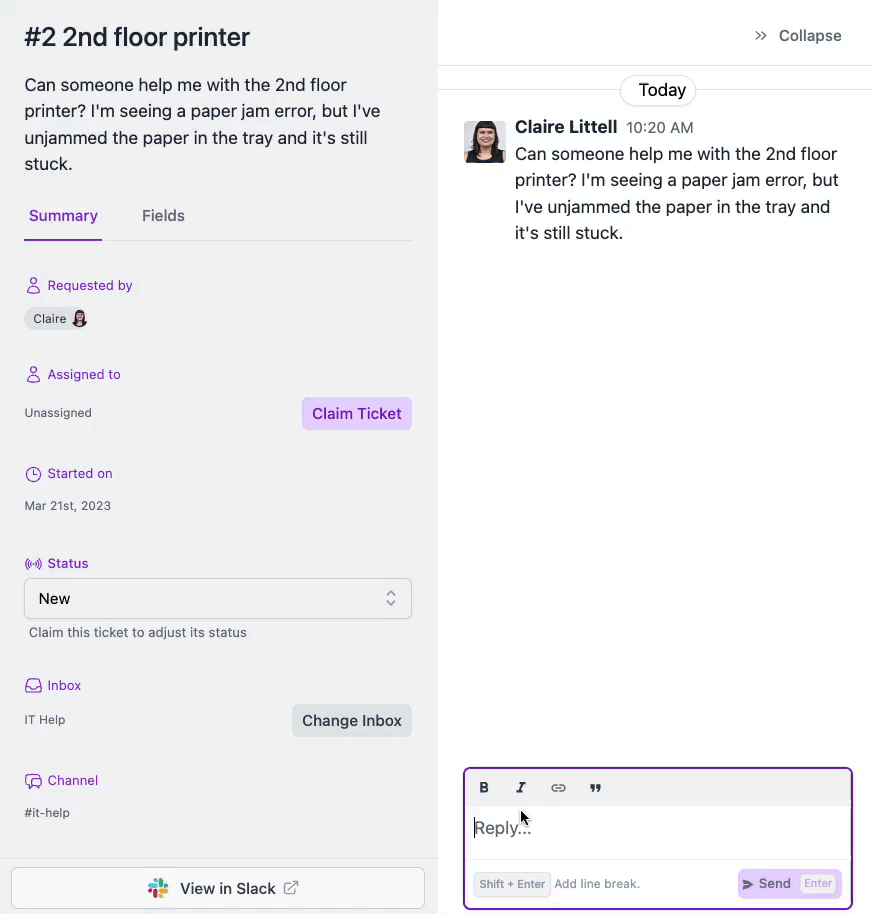Click Claire Littell's avatar in the message
The width and height of the screenshot is (872, 914).
485,142
